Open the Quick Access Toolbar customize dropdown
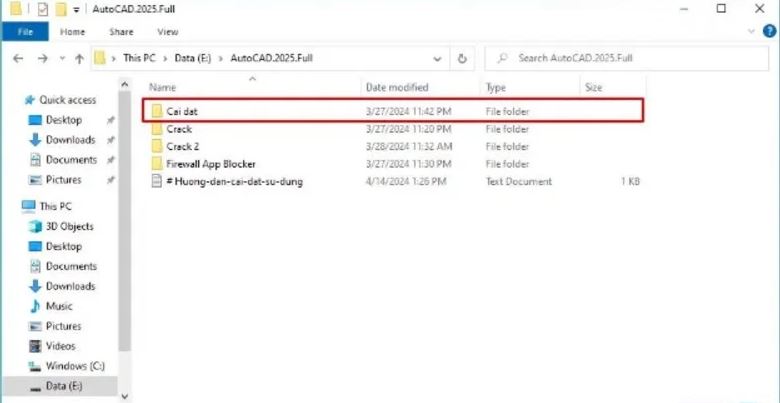 76,9
